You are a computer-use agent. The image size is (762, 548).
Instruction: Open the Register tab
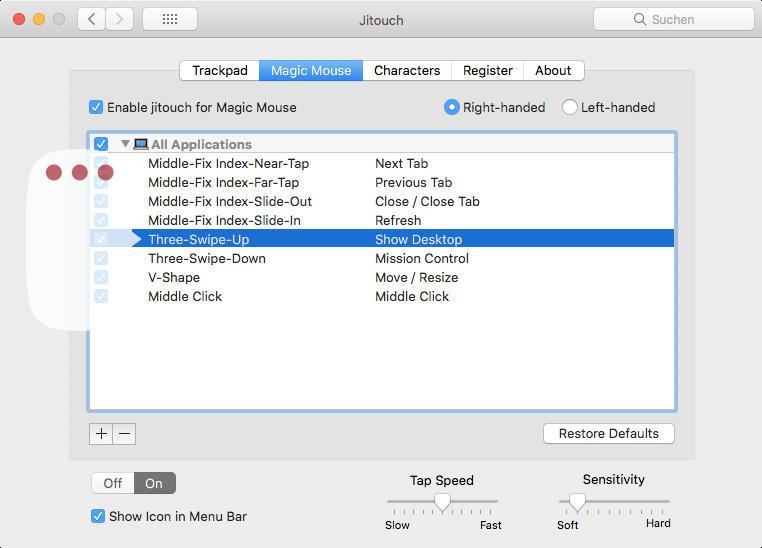pos(487,70)
